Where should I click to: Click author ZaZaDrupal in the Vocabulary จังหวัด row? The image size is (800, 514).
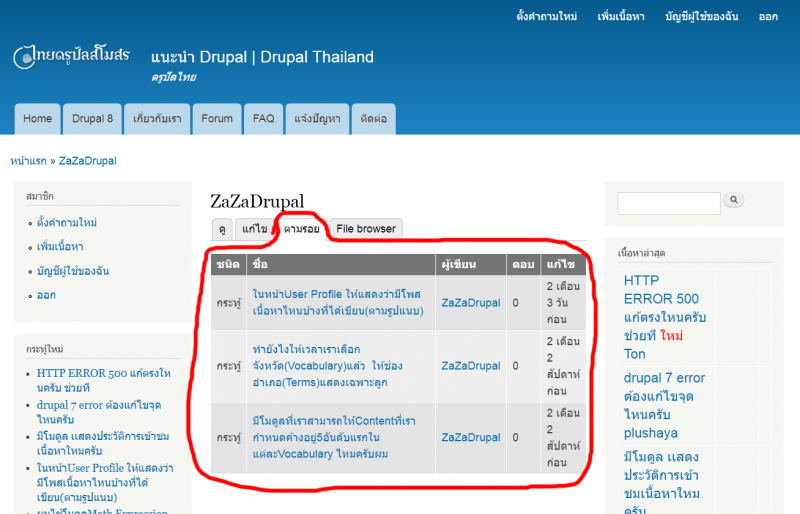pos(470,366)
